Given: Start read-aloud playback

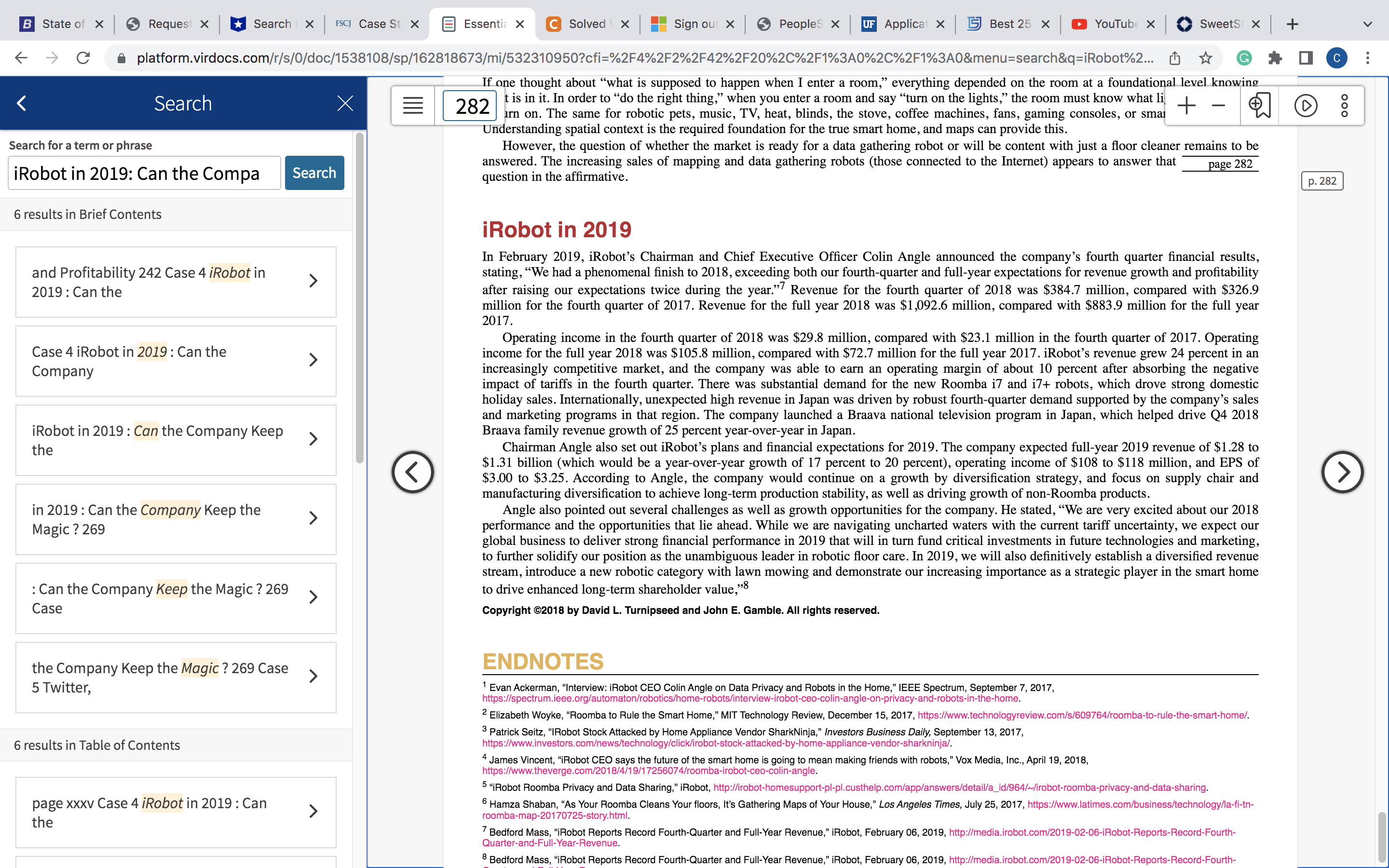Looking at the screenshot, I should coord(1305,106).
